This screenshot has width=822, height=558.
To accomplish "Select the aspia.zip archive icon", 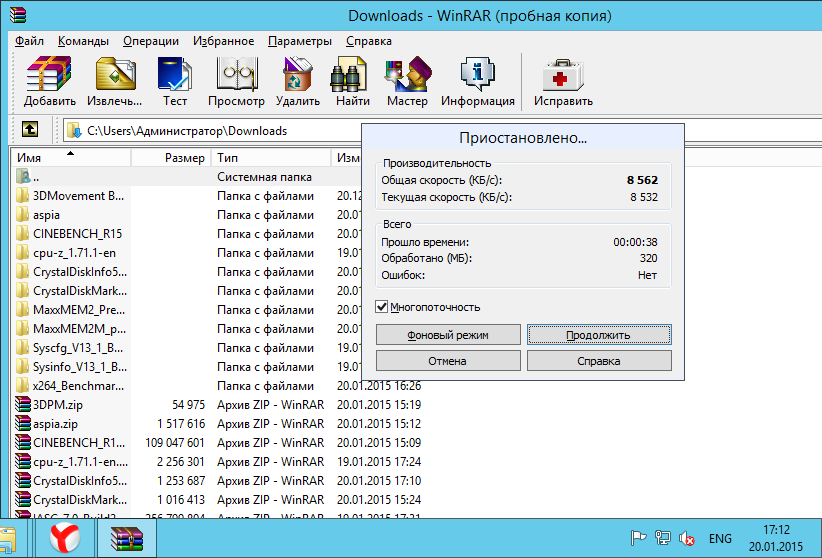I will point(23,423).
